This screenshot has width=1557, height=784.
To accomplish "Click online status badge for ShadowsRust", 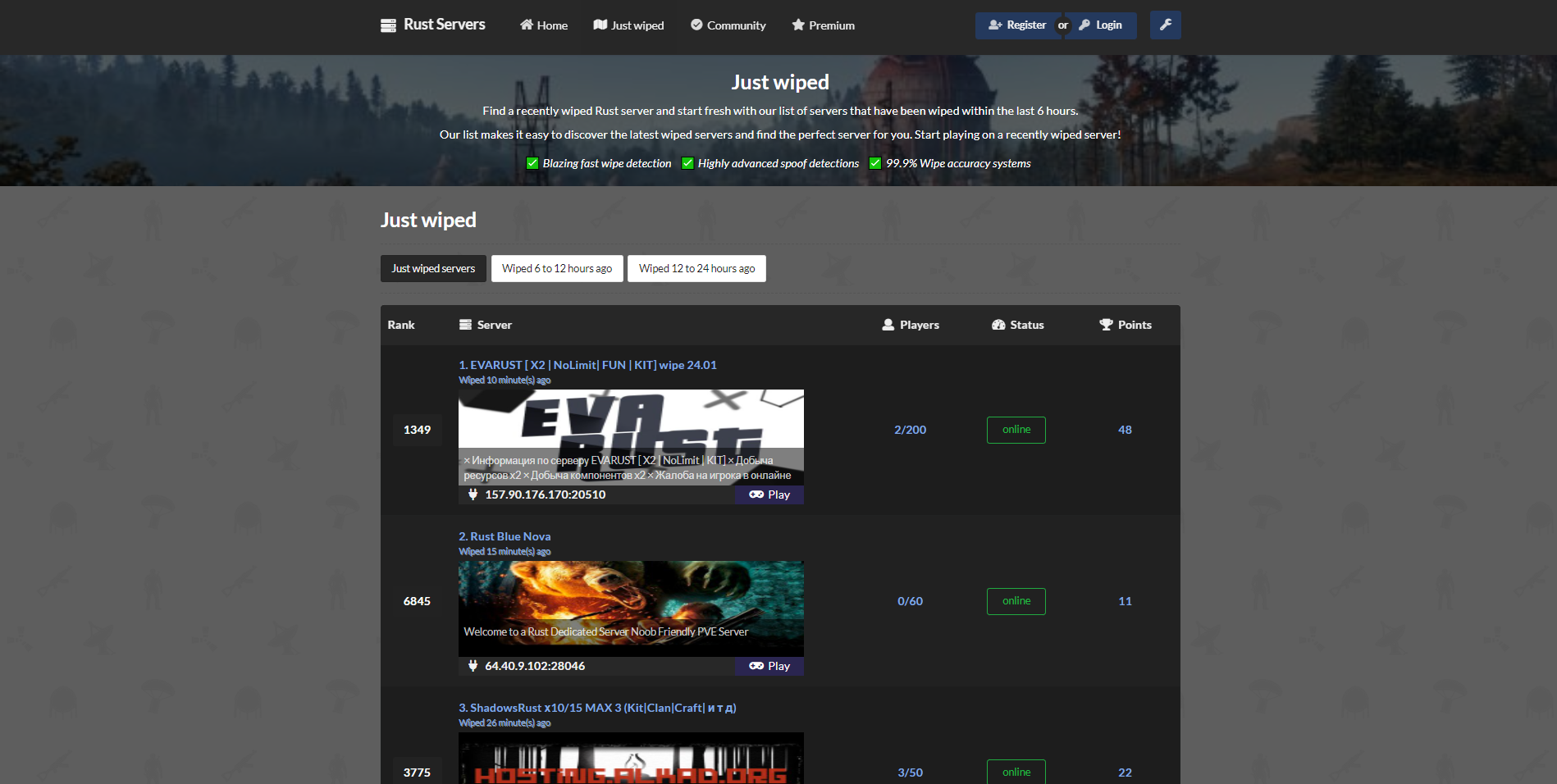I will pyautogui.click(x=1016, y=772).
